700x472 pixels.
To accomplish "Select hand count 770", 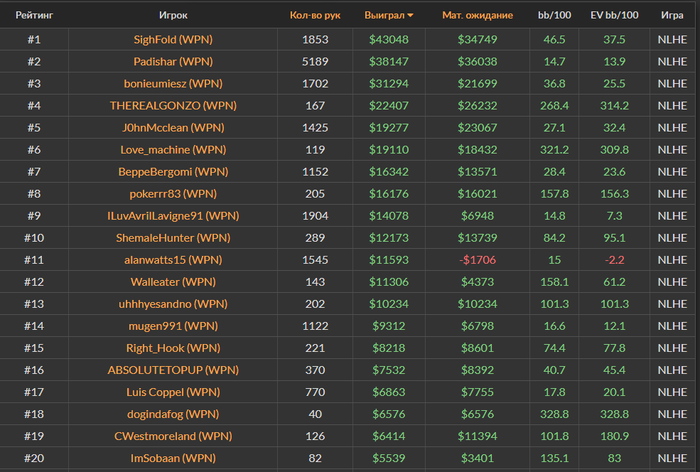I will [315, 392].
